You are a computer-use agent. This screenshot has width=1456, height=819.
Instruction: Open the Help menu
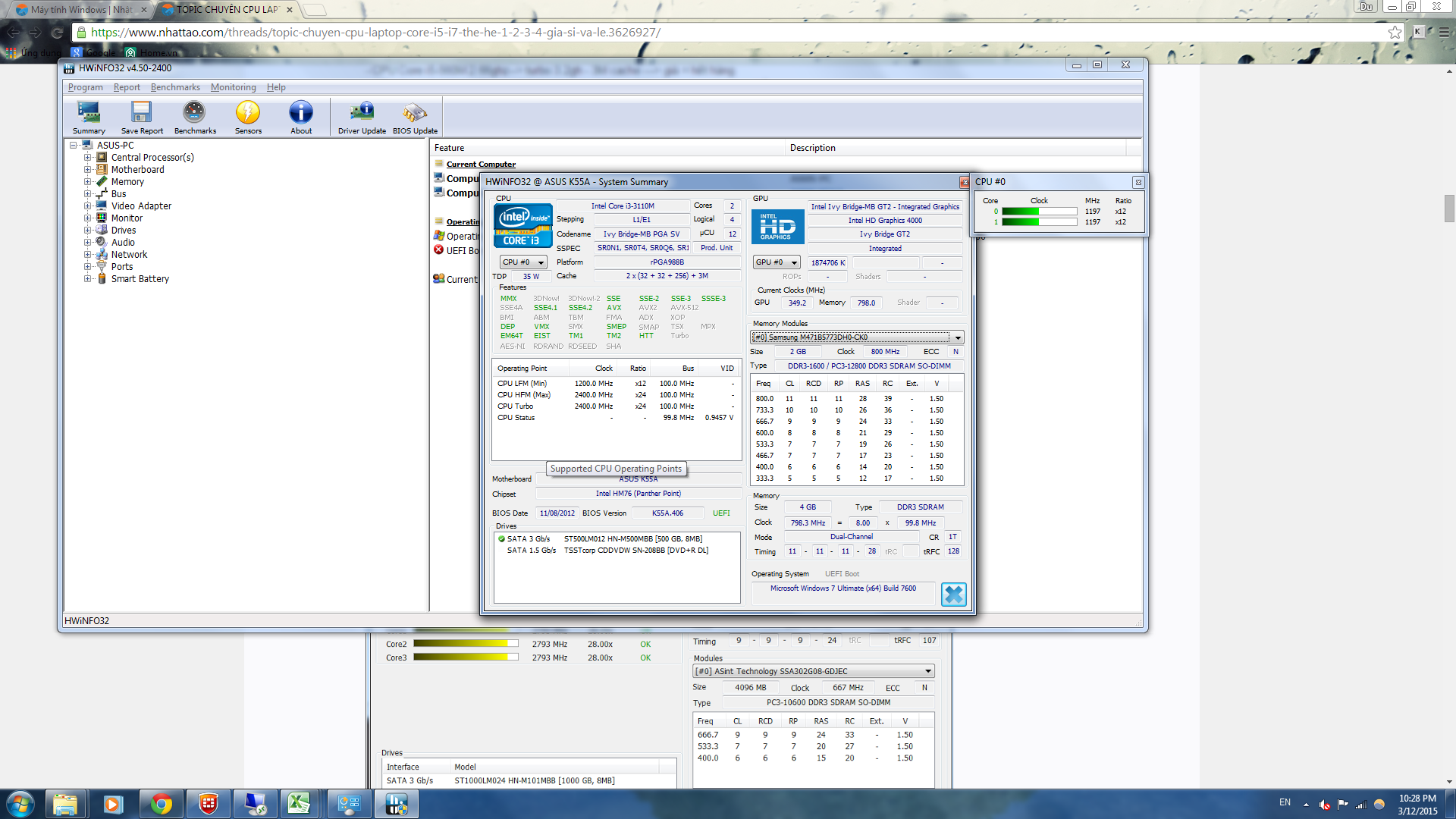pyautogui.click(x=276, y=87)
